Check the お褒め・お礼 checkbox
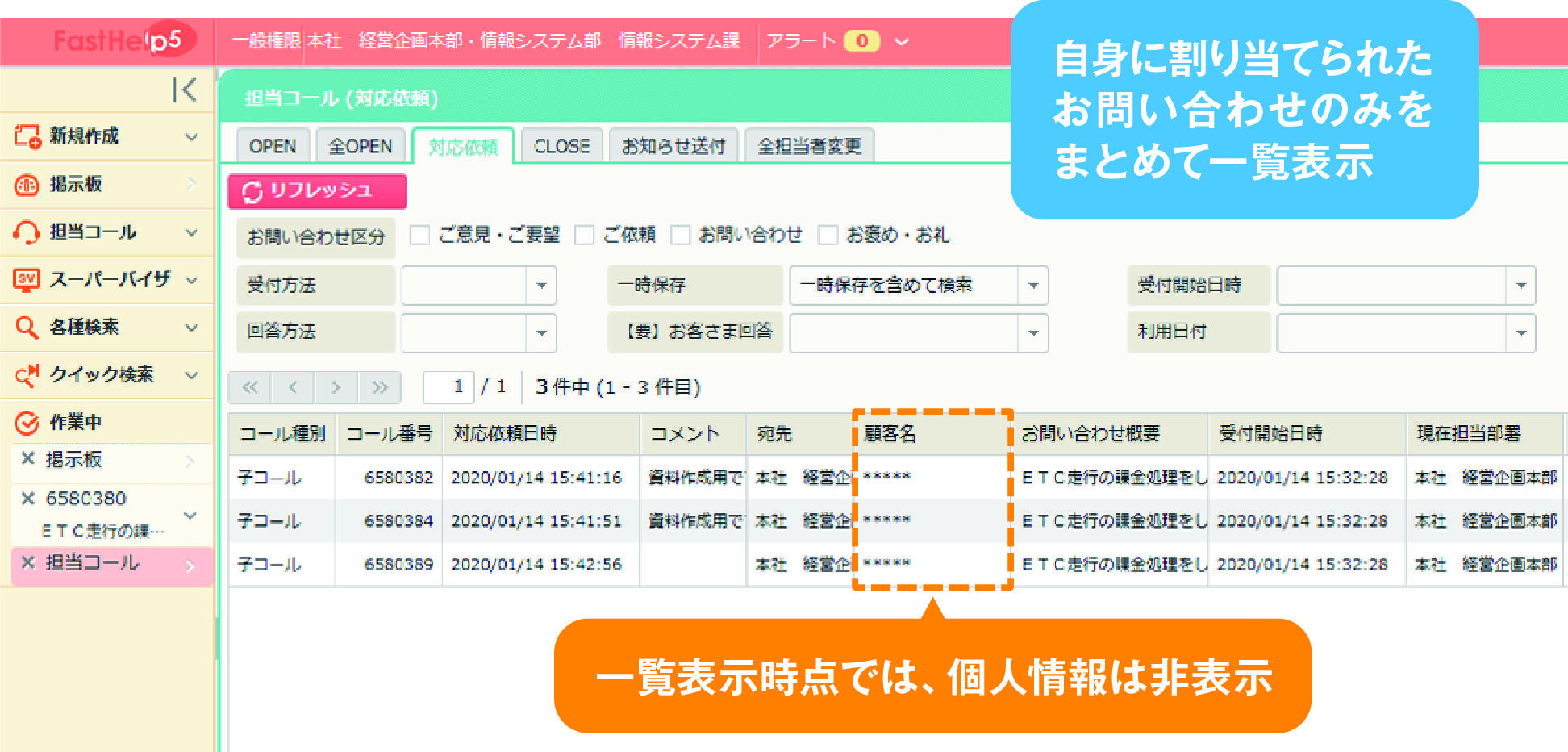1568x752 pixels. click(x=828, y=235)
